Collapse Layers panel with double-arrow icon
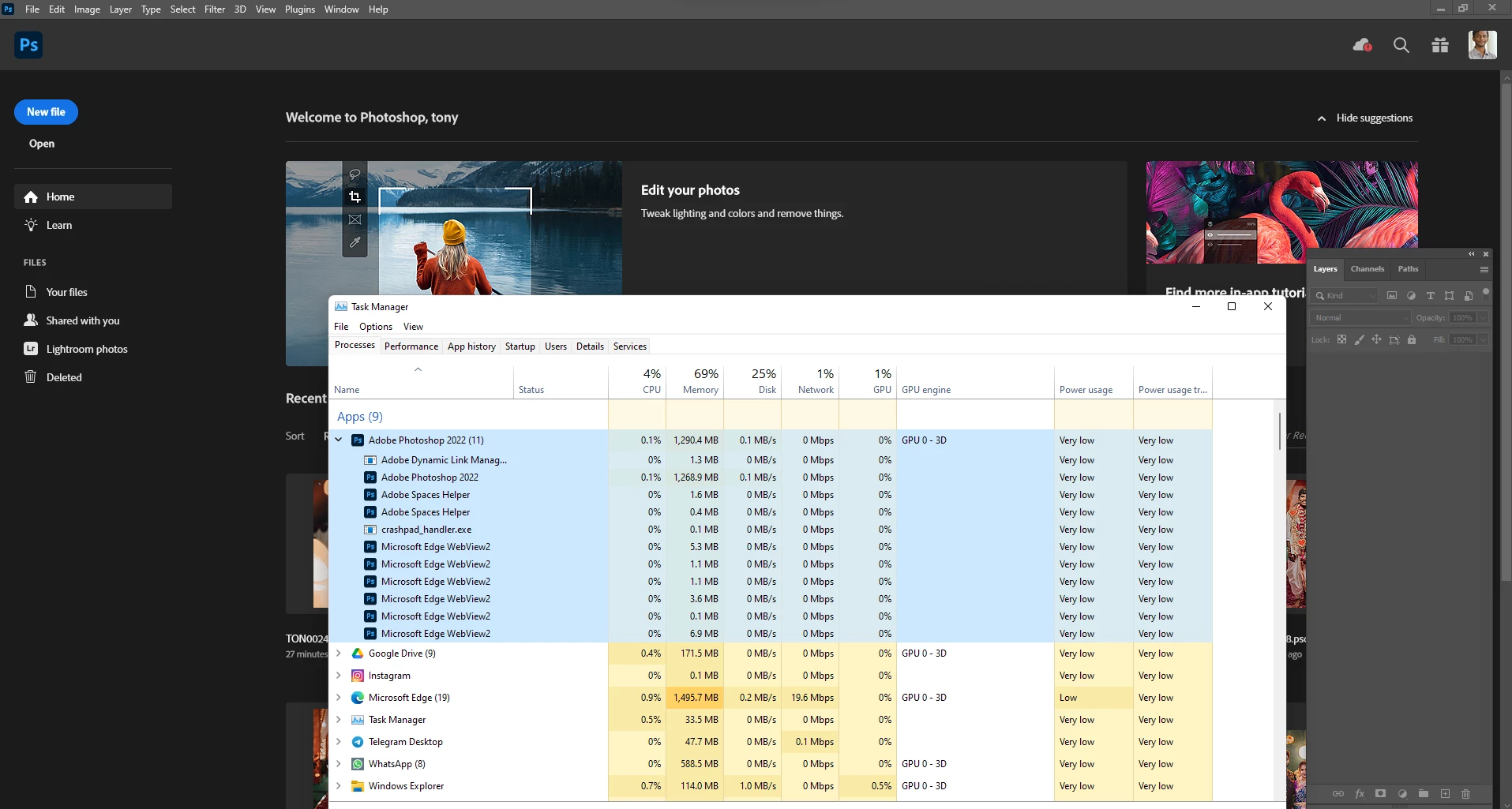 point(1471,254)
